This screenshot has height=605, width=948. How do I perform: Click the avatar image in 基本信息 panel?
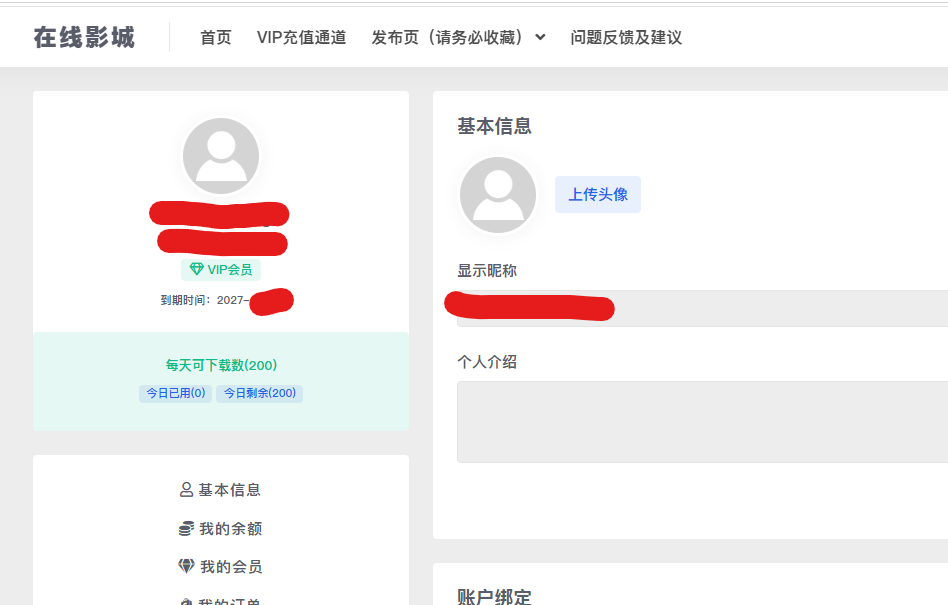[x=498, y=195]
